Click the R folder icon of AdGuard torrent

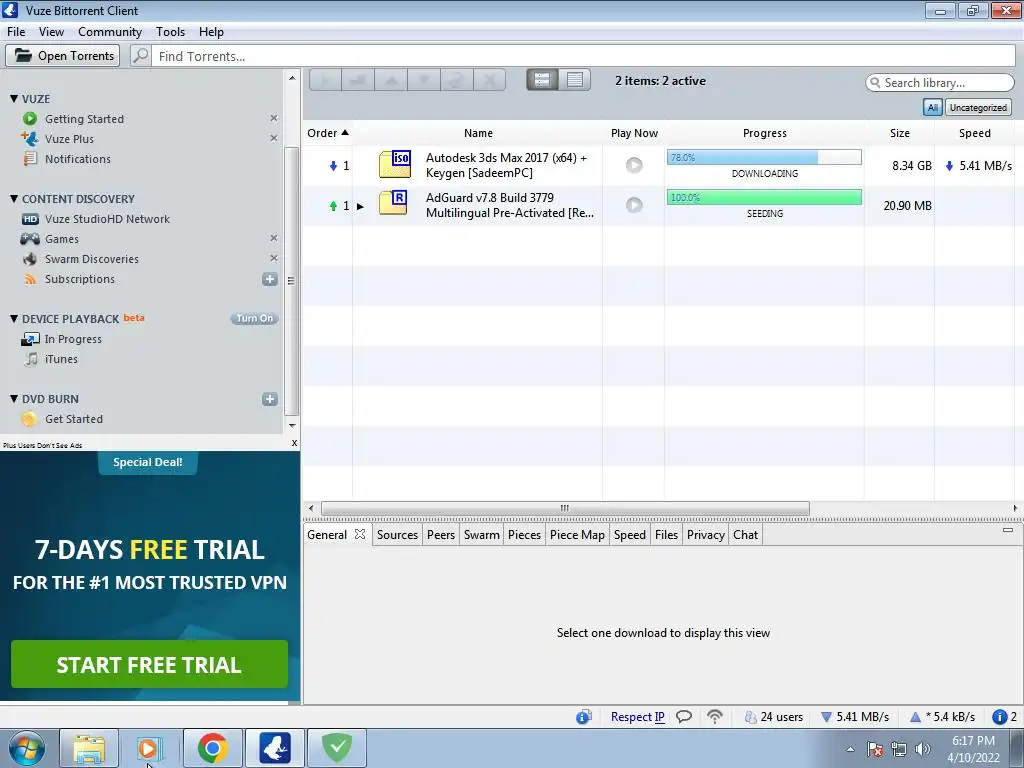393,202
